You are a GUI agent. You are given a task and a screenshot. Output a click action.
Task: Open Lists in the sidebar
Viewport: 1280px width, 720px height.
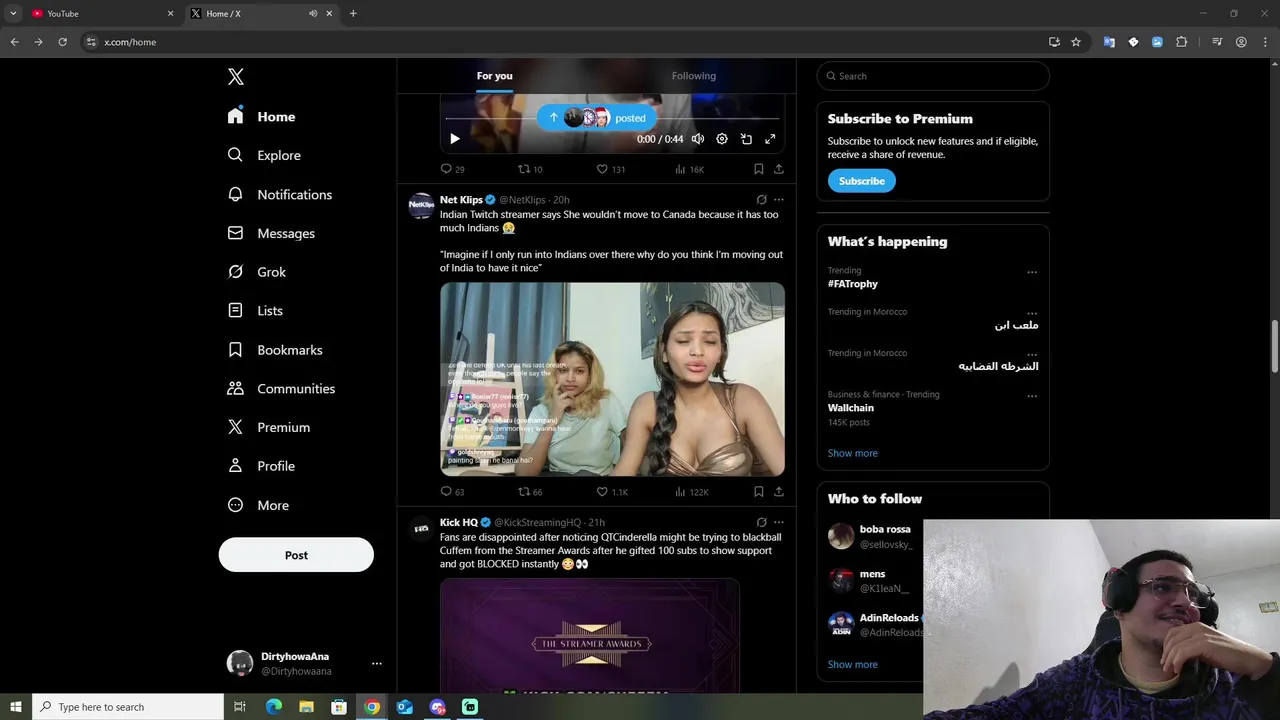tap(255, 311)
